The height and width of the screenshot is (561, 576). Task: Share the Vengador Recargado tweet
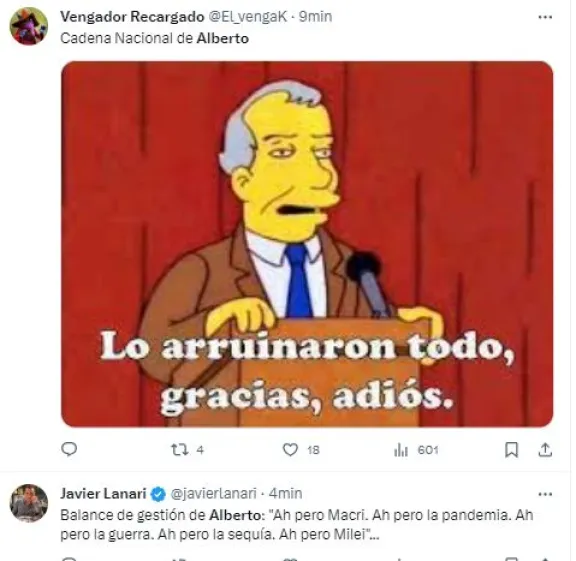545,450
